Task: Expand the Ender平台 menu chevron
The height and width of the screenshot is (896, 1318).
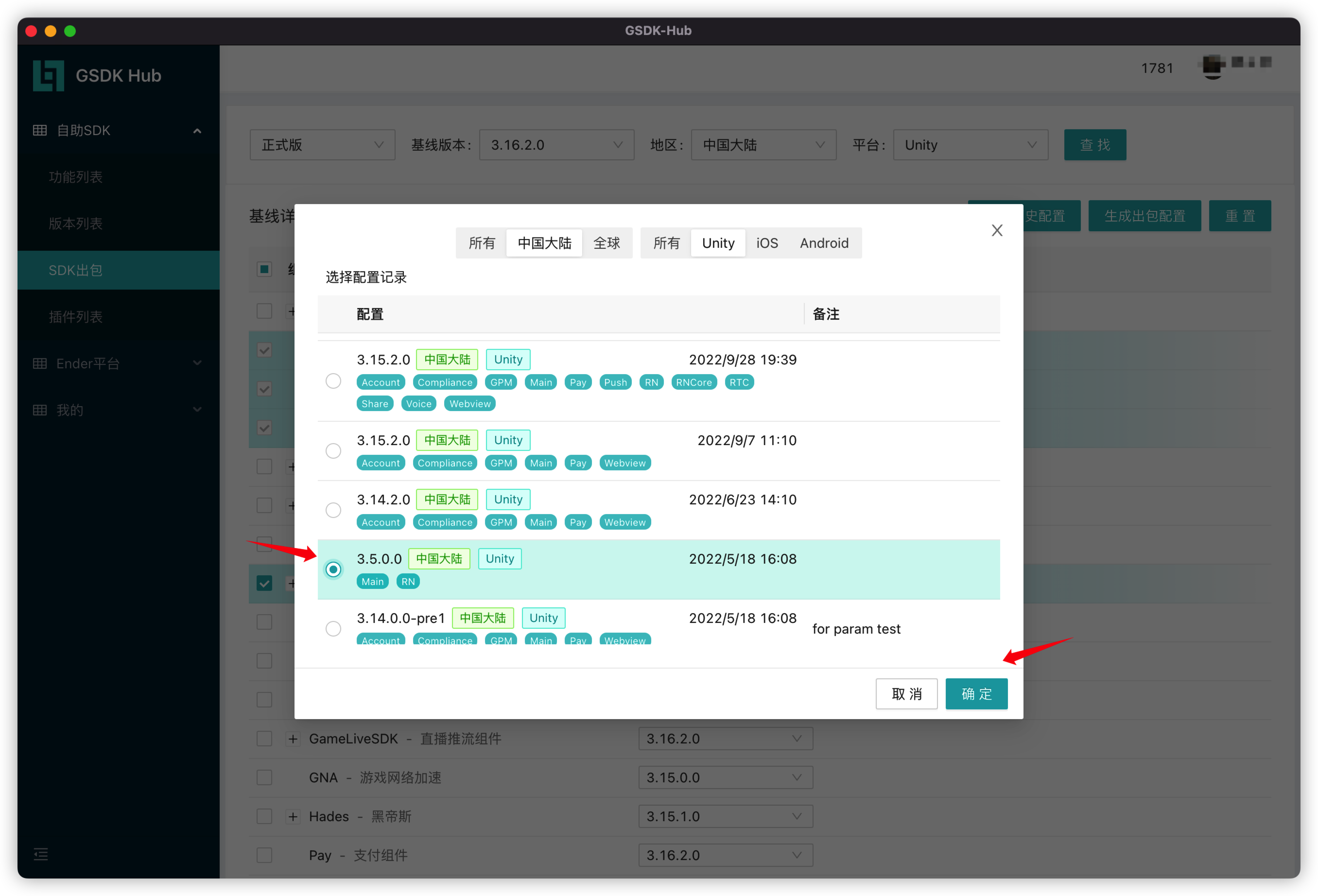Action: [197, 363]
